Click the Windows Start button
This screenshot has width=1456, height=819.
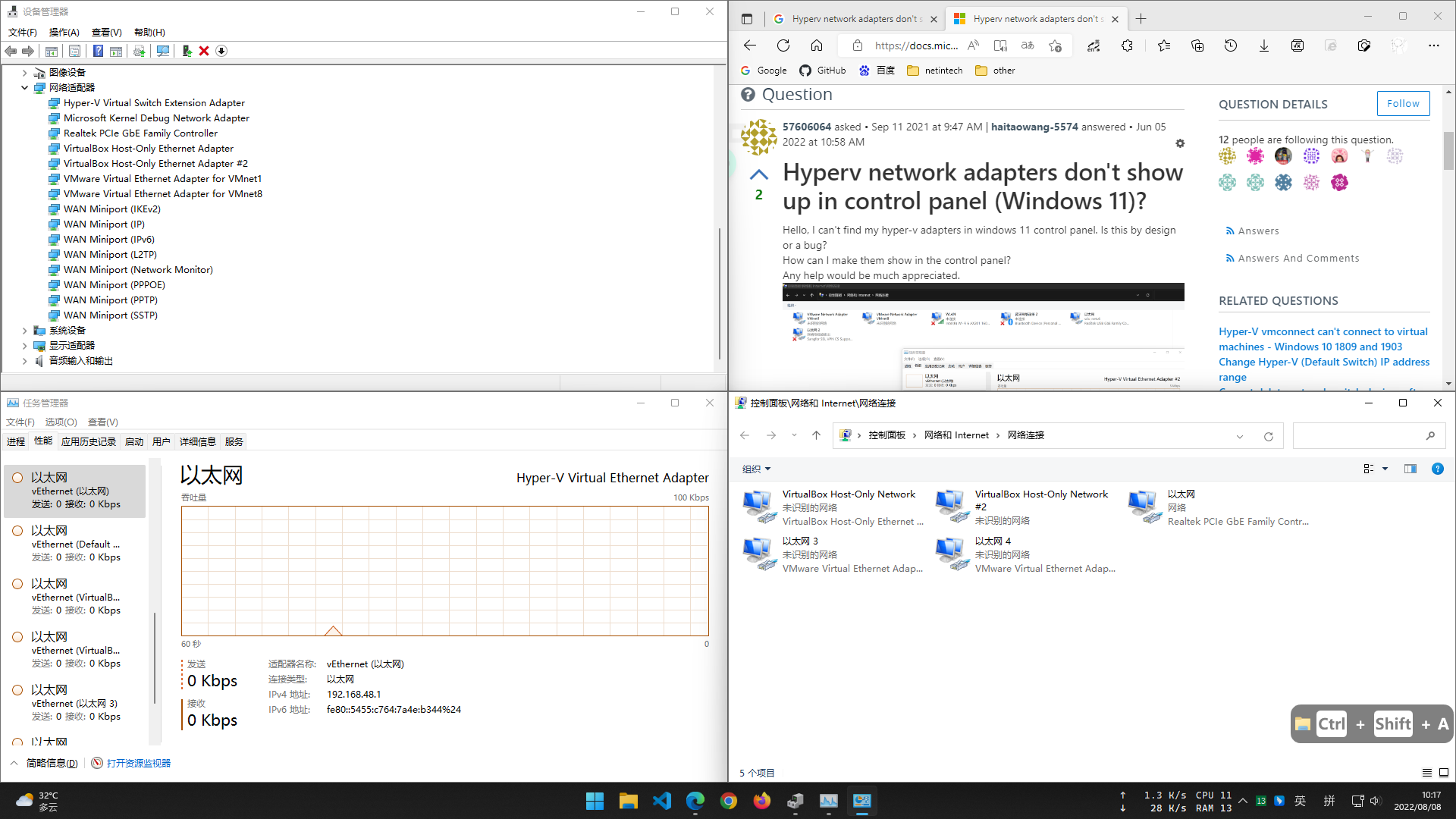(595, 801)
